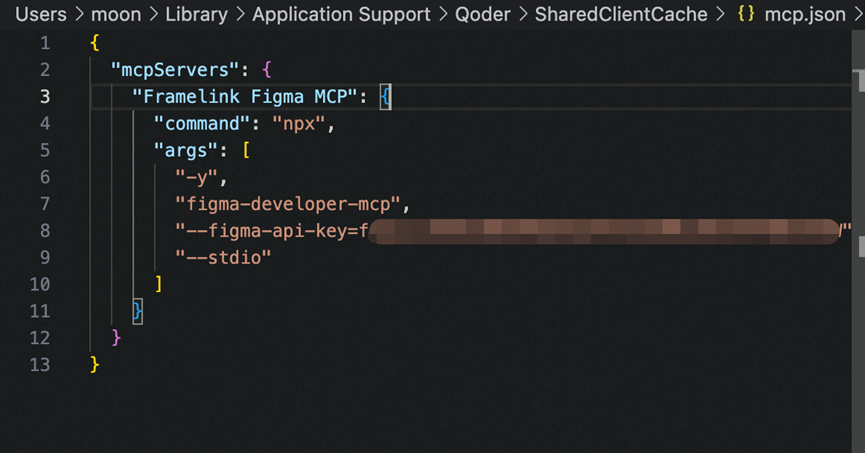The image size is (865, 453).
Task: Click the highlighted closing brace on line 11
Action: 137,311
